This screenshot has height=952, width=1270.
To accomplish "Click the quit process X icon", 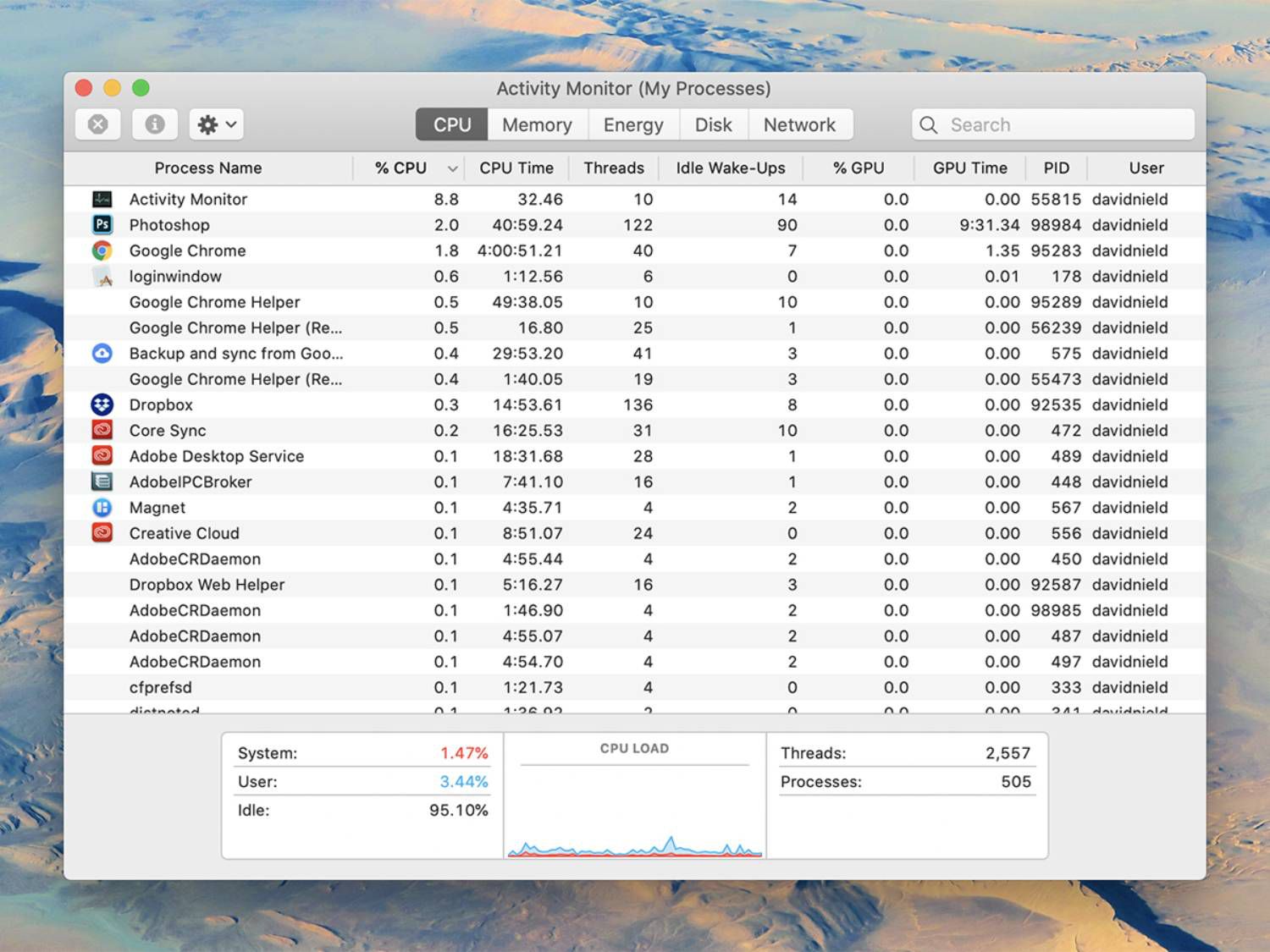I will tap(97, 124).
